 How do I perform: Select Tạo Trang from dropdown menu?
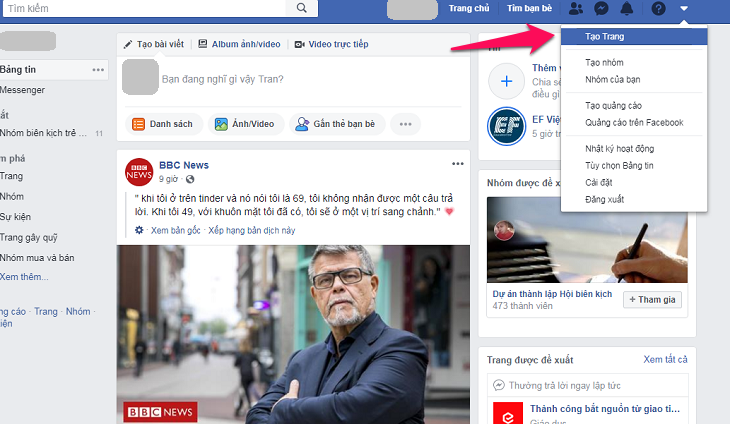[606, 36]
